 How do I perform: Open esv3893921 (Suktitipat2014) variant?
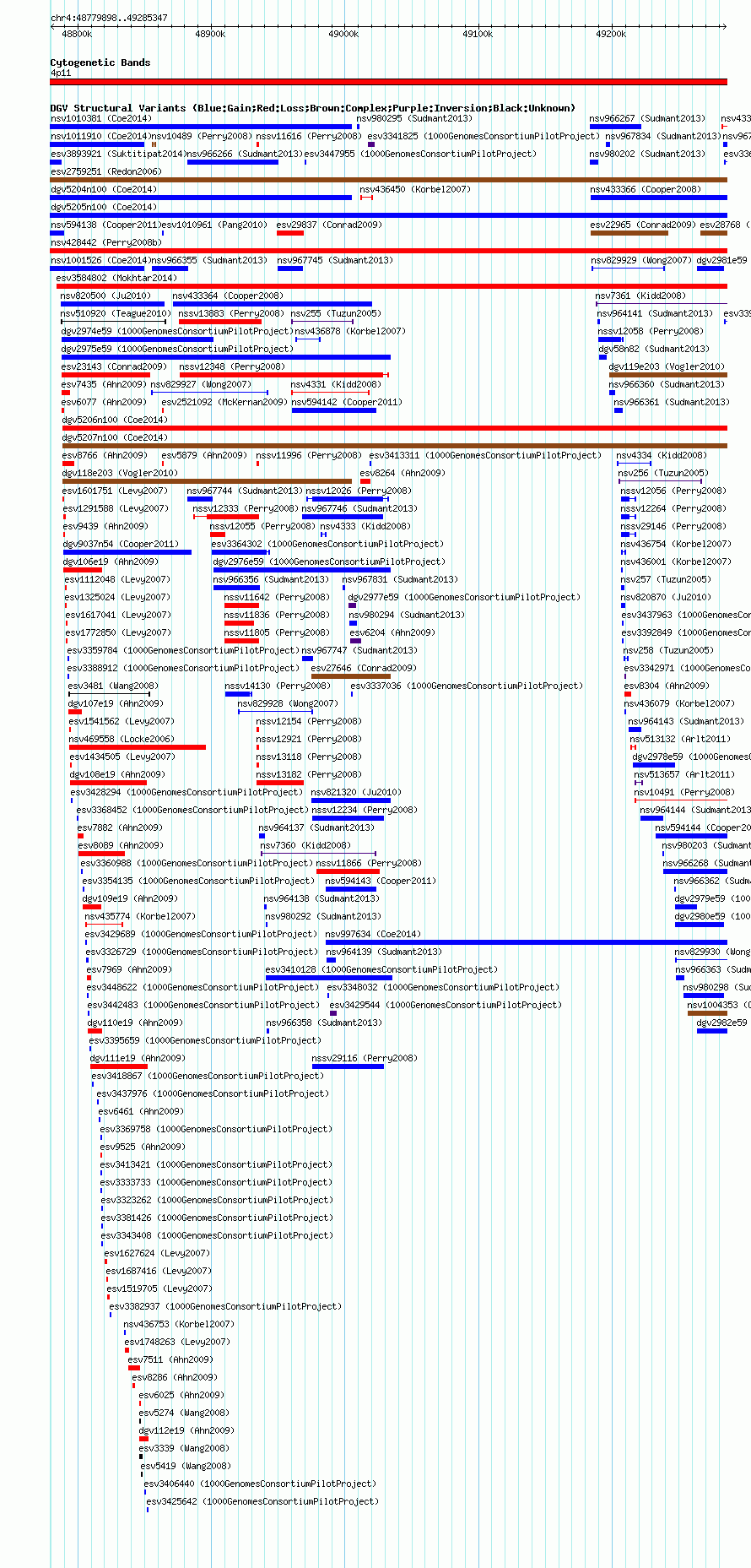[x=117, y=154]
